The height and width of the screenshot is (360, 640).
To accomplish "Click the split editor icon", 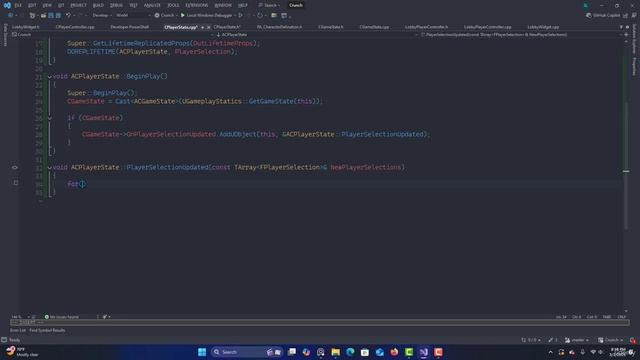I will pyautogui.click(x=626, y=35).
